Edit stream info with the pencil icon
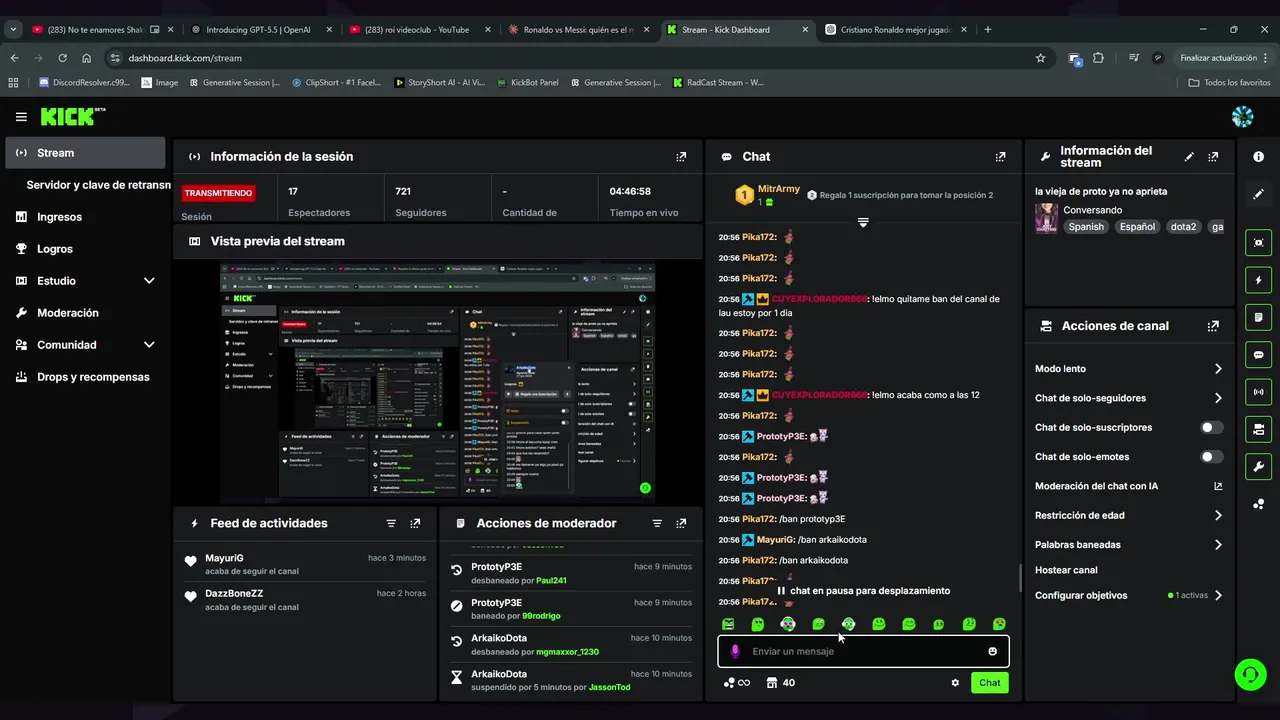This screenshot has height=720, width=1280. coord(1189,157)
